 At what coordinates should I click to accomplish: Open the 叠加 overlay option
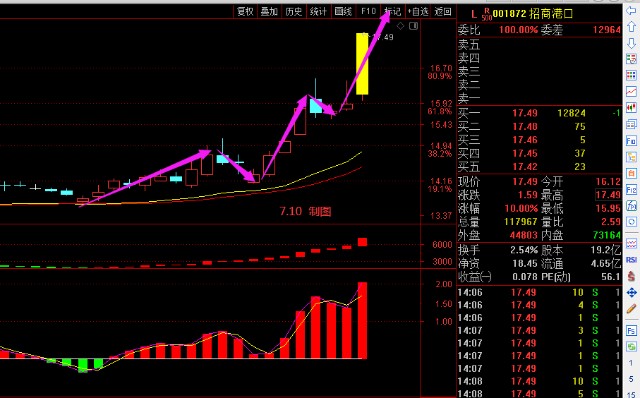(x=269, y=11)
